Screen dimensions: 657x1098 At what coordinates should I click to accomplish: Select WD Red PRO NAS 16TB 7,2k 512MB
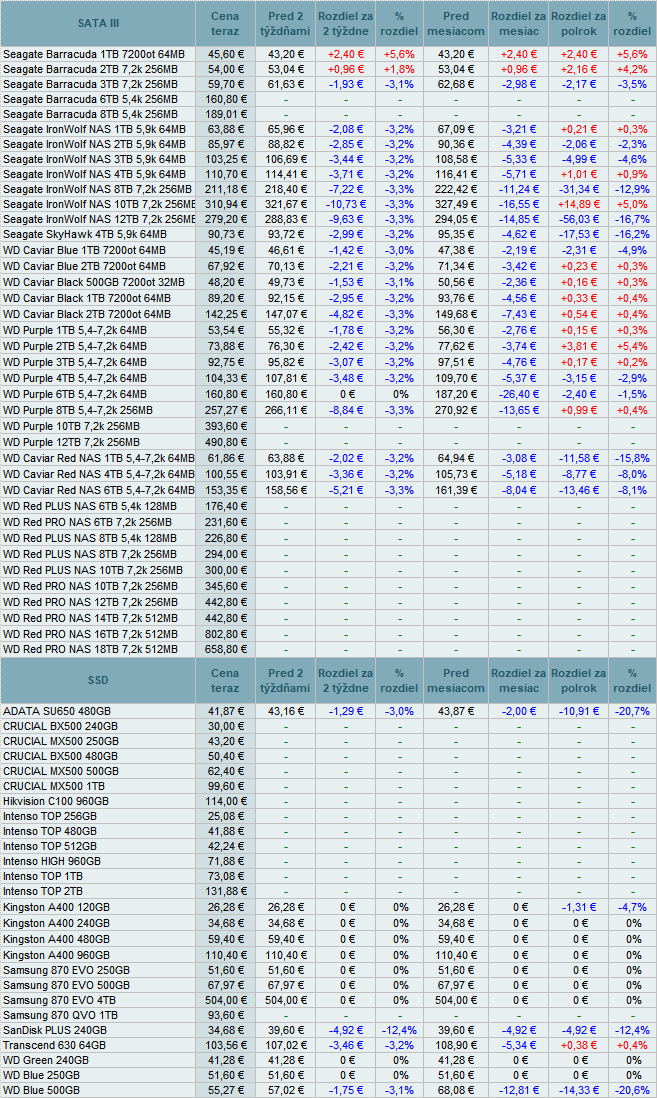90,634
